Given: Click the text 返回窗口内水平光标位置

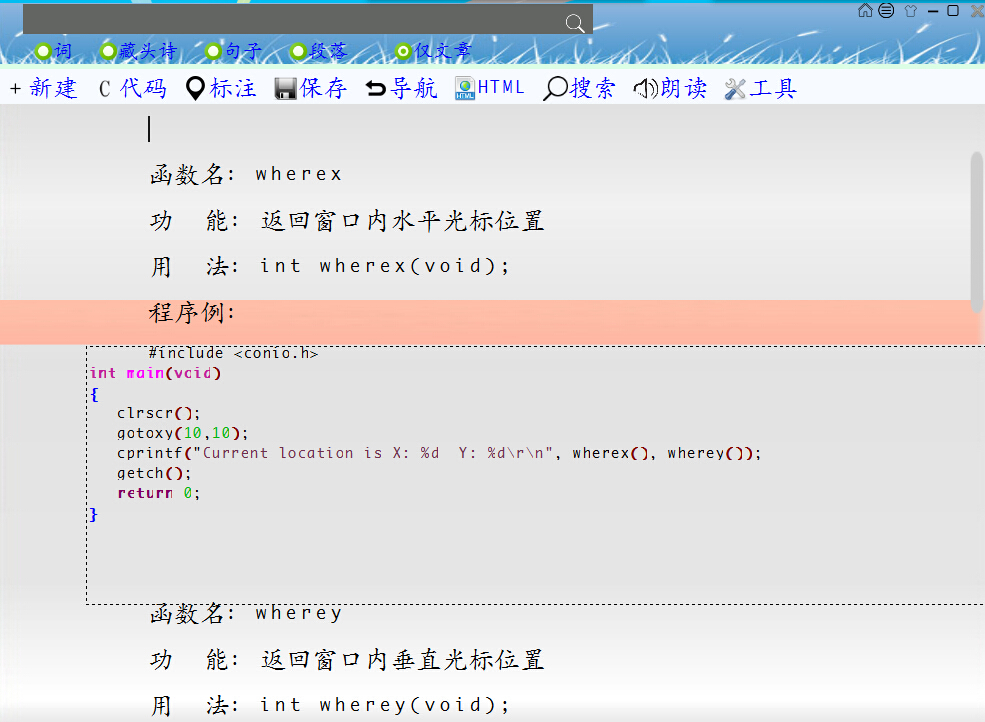Looking at the screenshot, I should coord(403,221).
